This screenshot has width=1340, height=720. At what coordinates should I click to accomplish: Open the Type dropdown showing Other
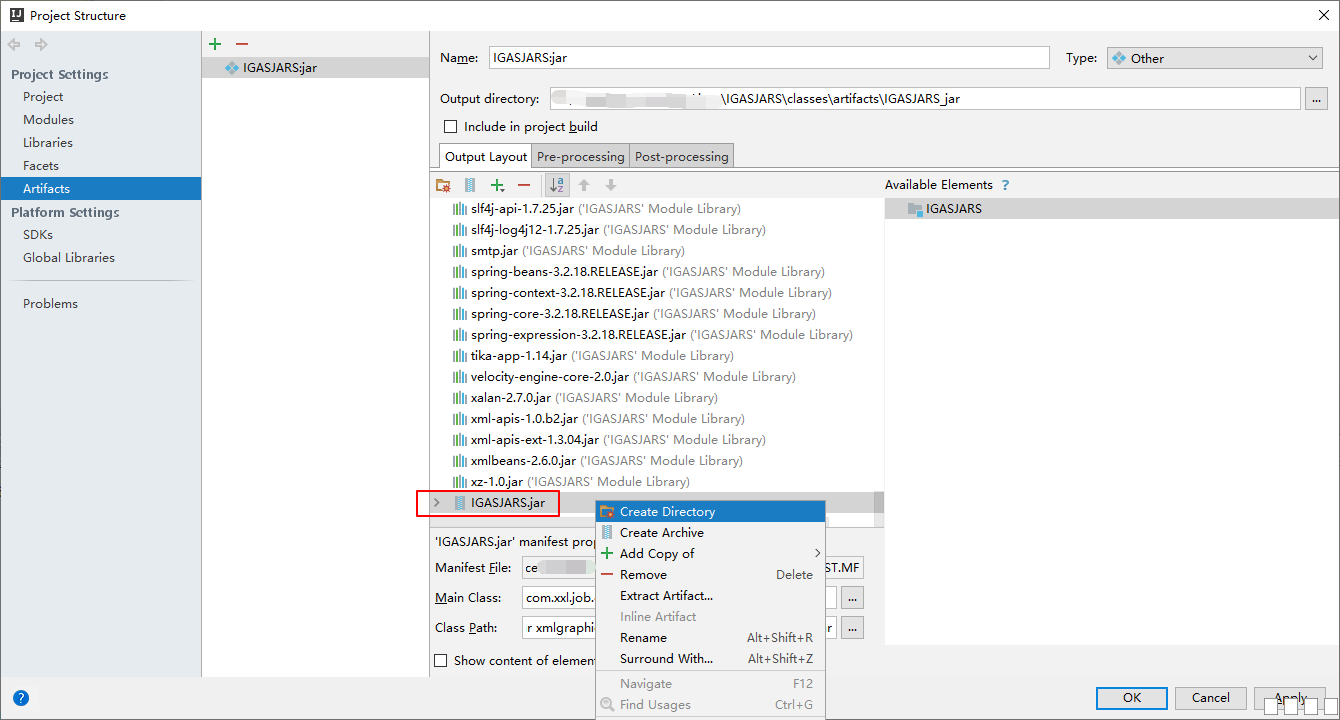1215,59
